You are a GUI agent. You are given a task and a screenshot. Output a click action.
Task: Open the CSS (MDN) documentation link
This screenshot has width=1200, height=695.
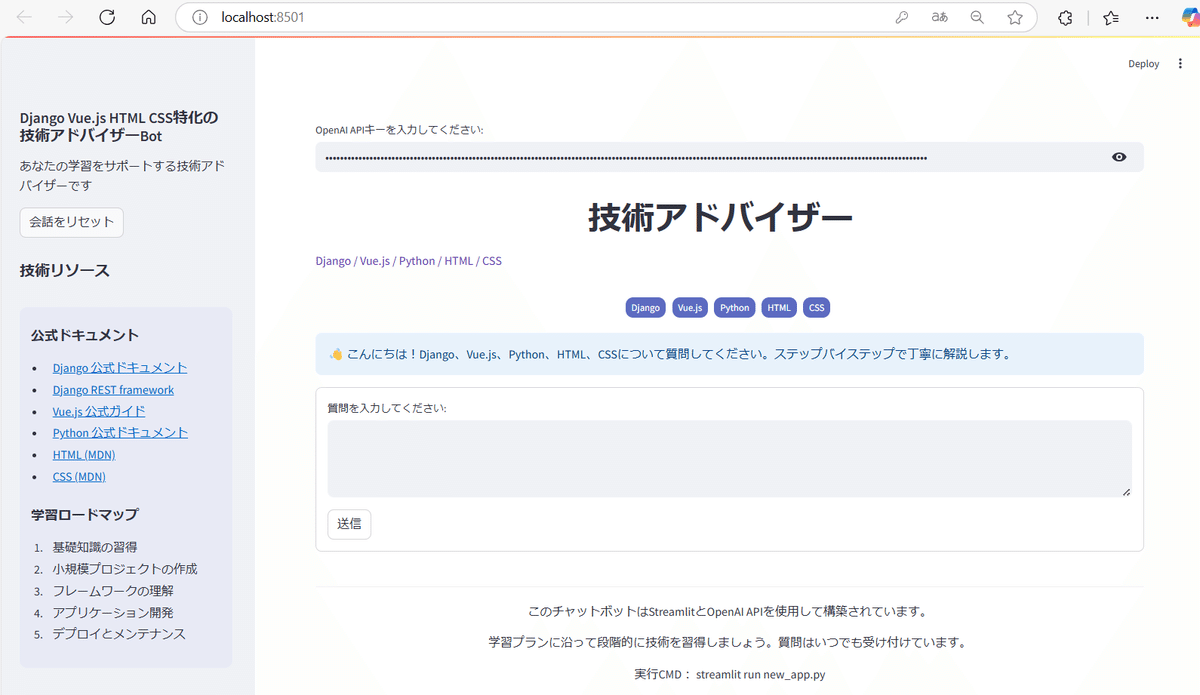coord(79,476)
